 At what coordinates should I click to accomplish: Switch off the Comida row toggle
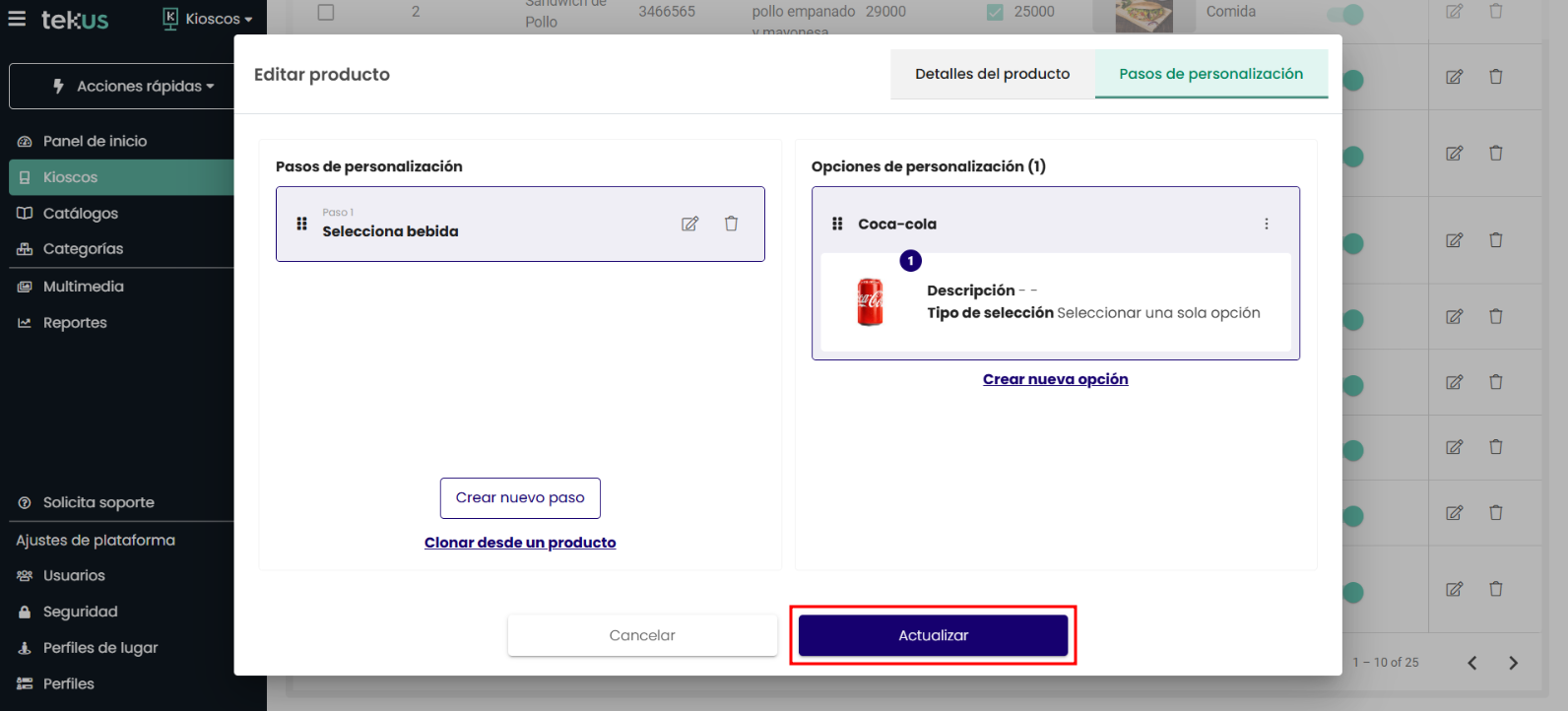pos(1345,14)
